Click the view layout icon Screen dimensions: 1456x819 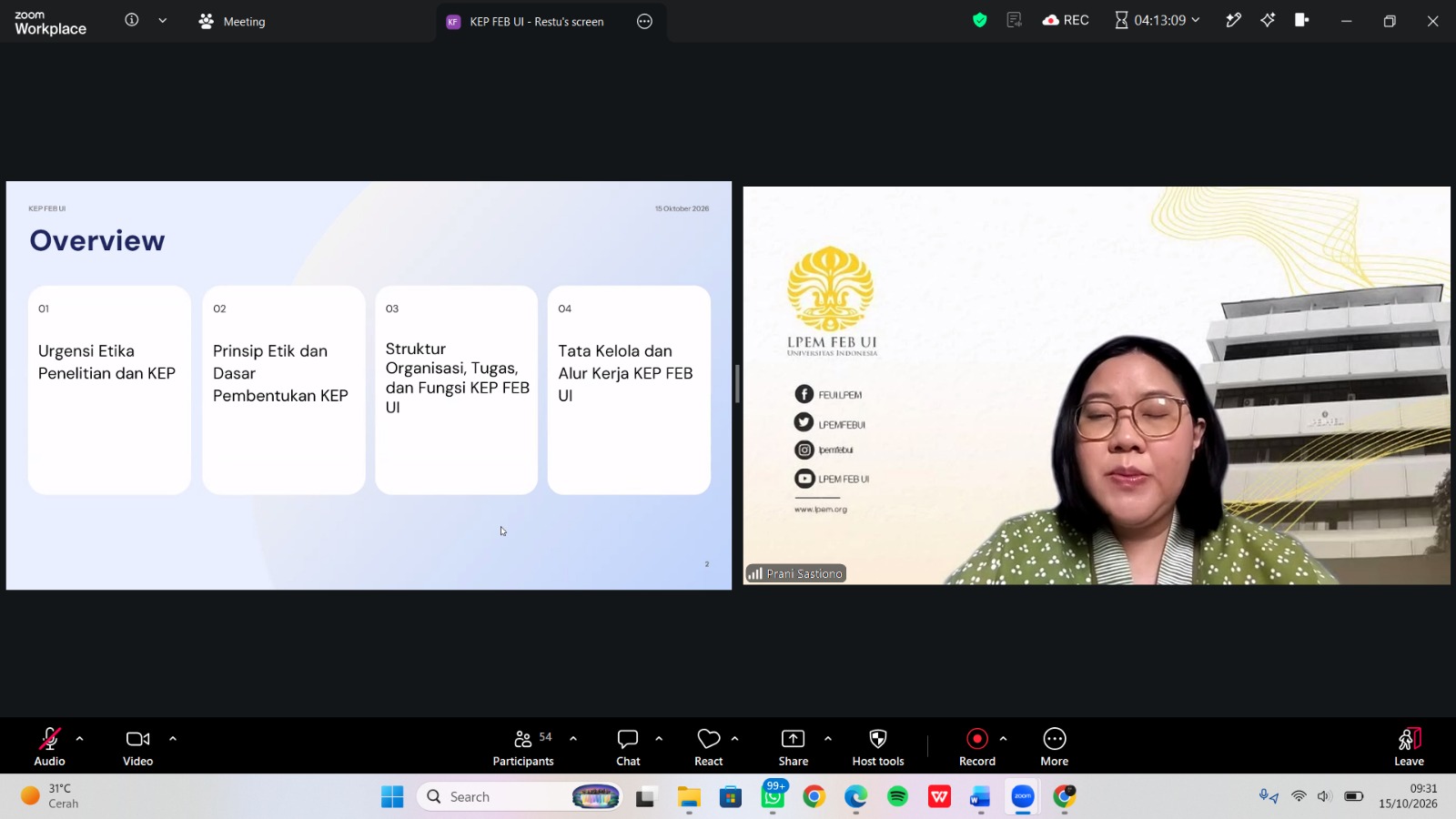[1302, 20]
